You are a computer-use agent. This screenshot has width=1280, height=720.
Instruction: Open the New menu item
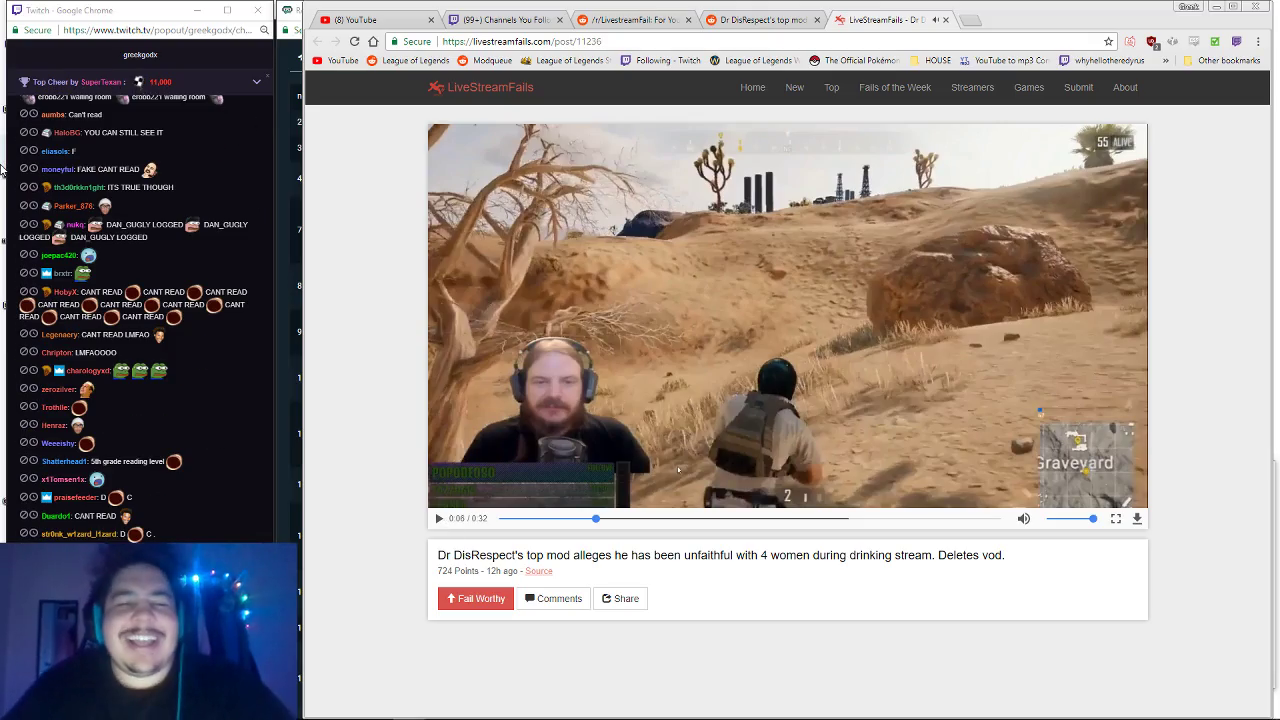[x=795, y=87]
